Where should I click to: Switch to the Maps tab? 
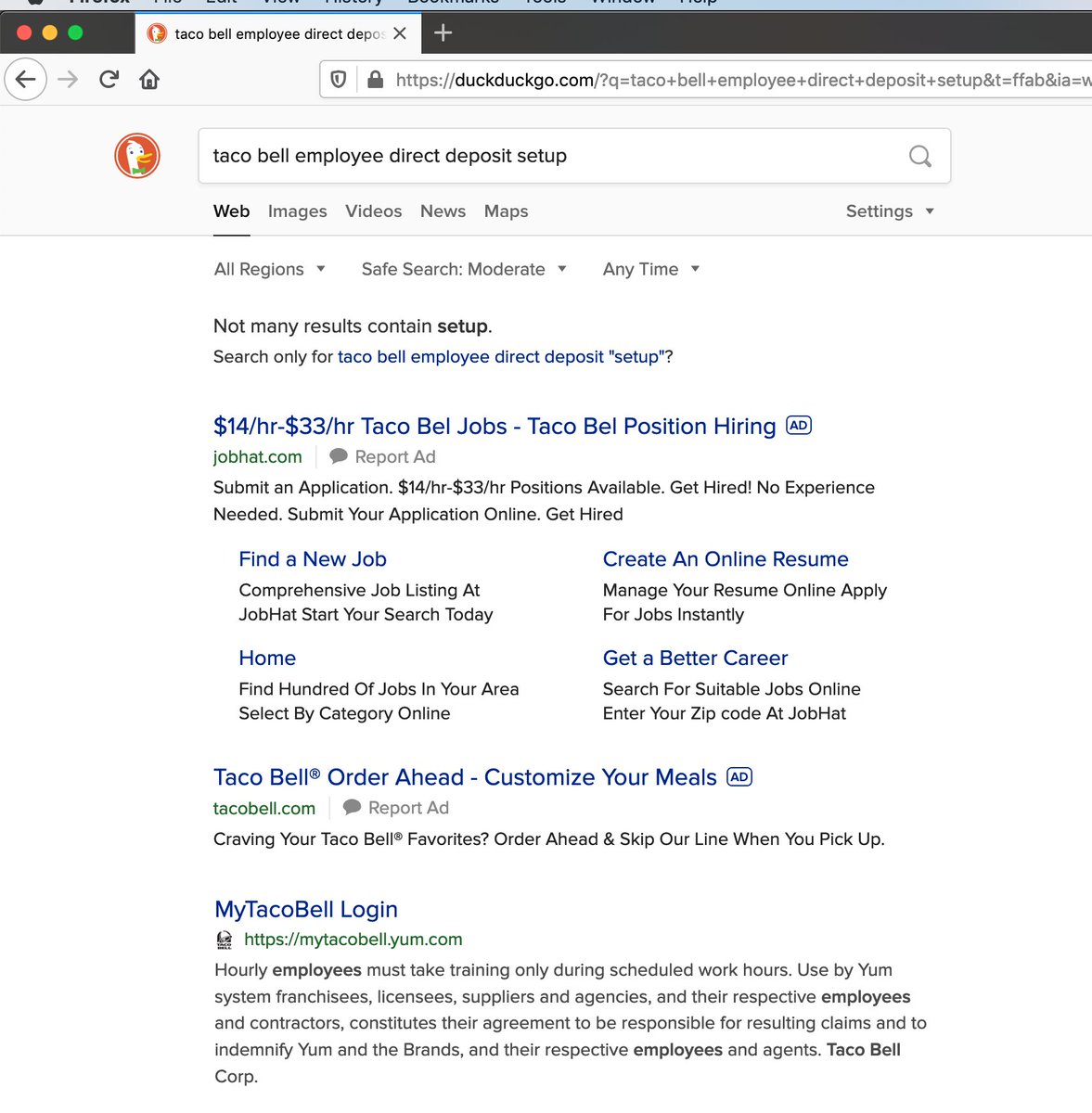[x=507, y=211]
